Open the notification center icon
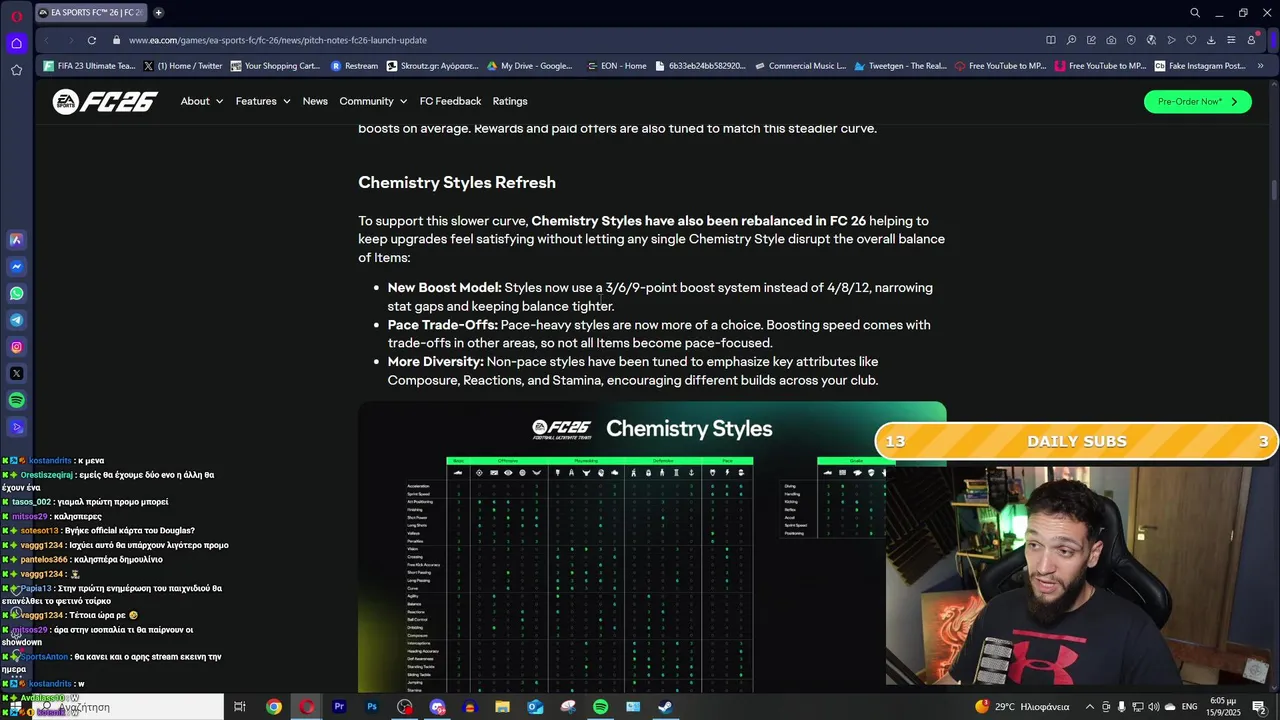 tap(1258, 707)
